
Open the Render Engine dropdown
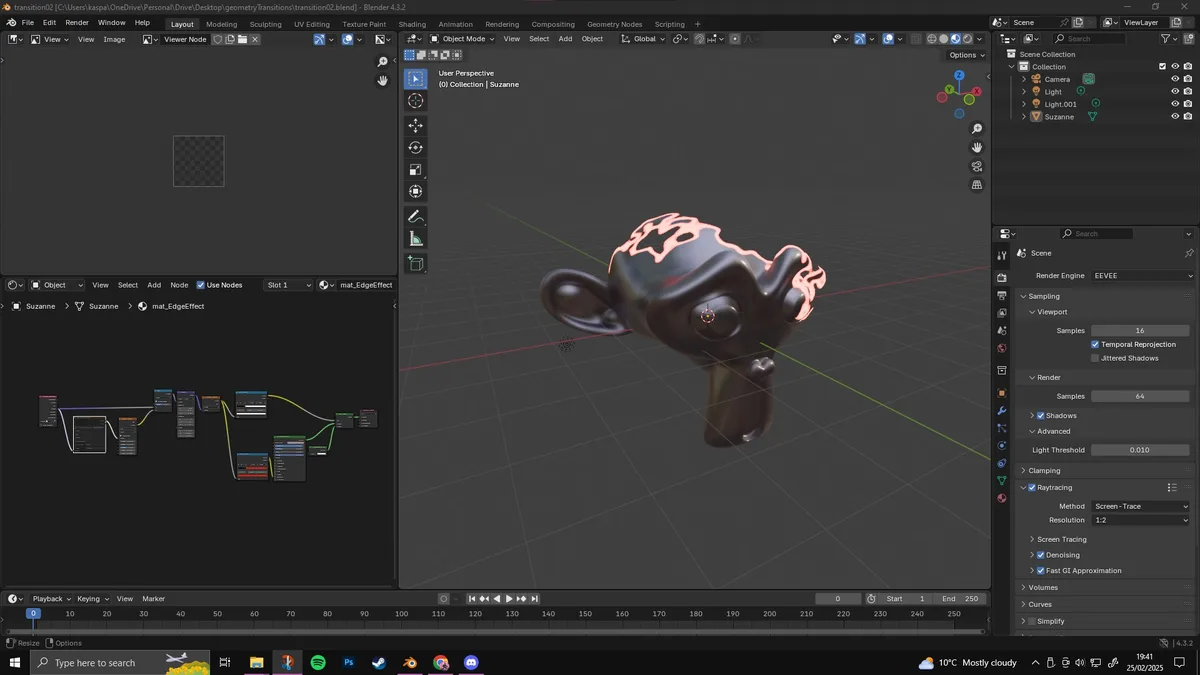click(1143, 275)
